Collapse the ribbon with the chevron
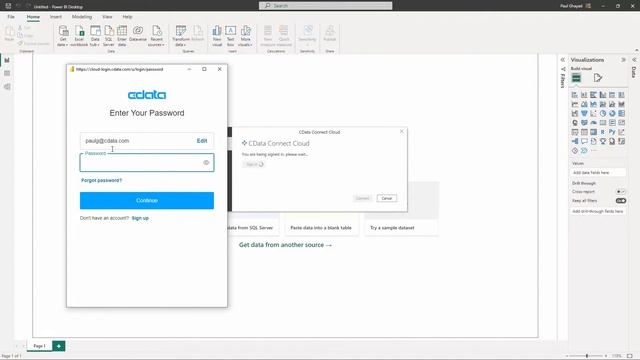Image resolution: width=640 pixels, height=360 pixels. tap(636, 50)
